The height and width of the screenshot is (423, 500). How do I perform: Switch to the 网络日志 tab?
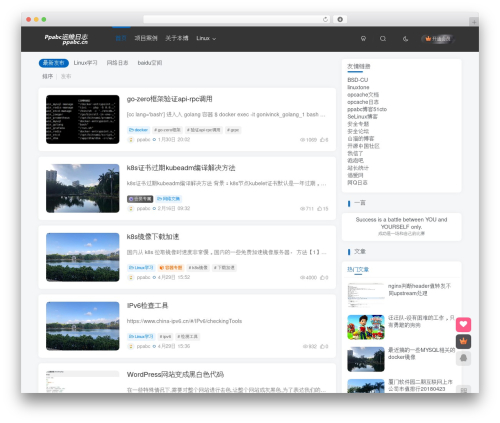pyautogui.click(x=117, y=63)
